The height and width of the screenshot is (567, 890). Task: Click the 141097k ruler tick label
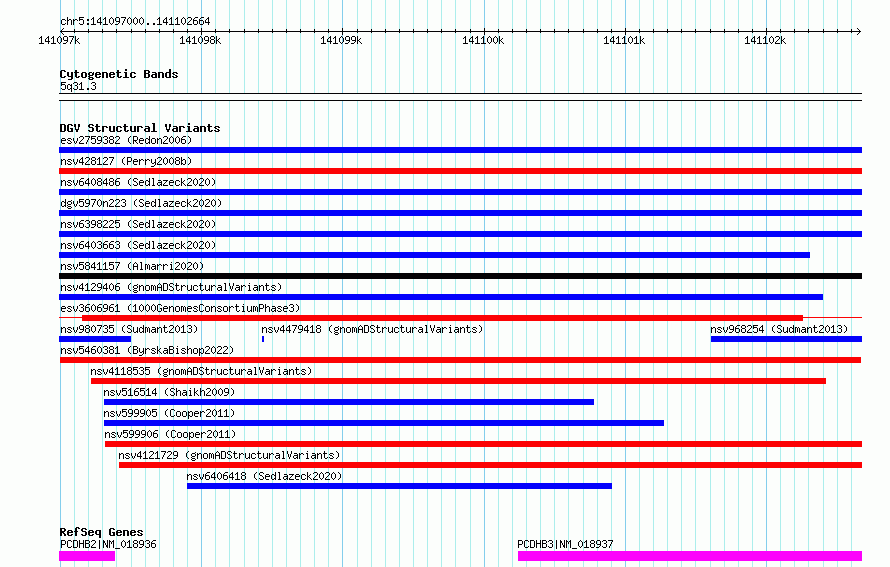[x=59, y=40]
